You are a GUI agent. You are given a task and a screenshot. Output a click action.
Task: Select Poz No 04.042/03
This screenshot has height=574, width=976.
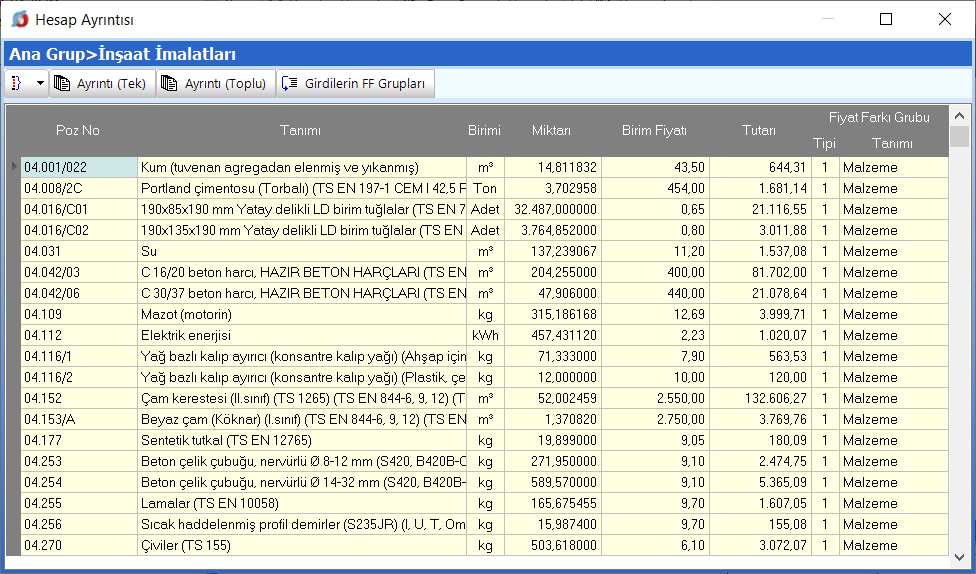tap(79, 272)
